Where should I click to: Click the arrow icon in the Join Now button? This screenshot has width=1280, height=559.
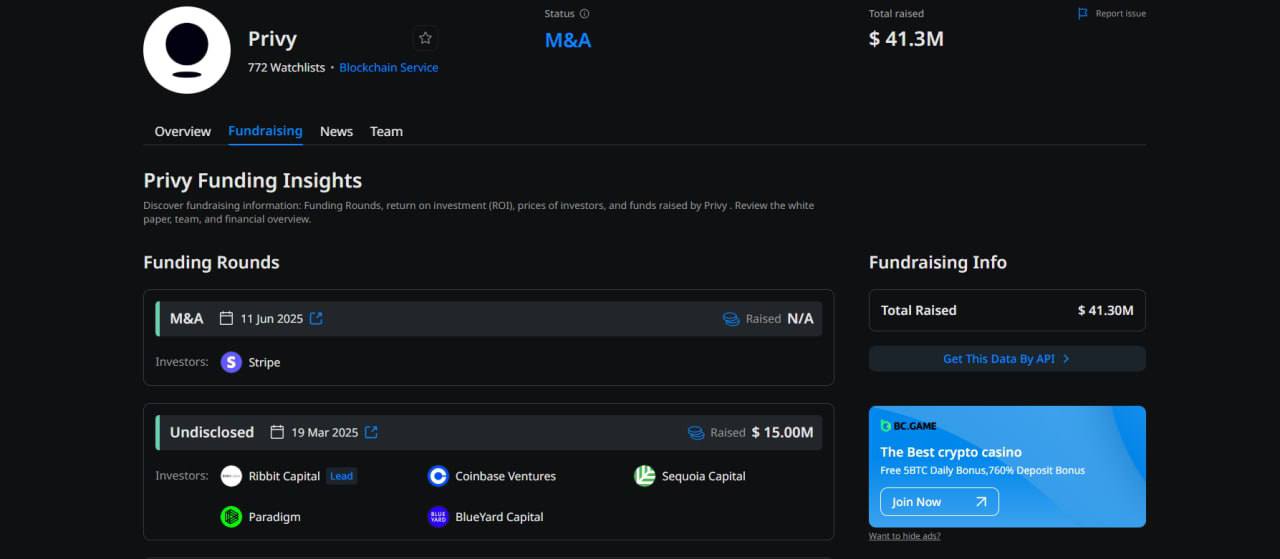(x=980, y=502)
